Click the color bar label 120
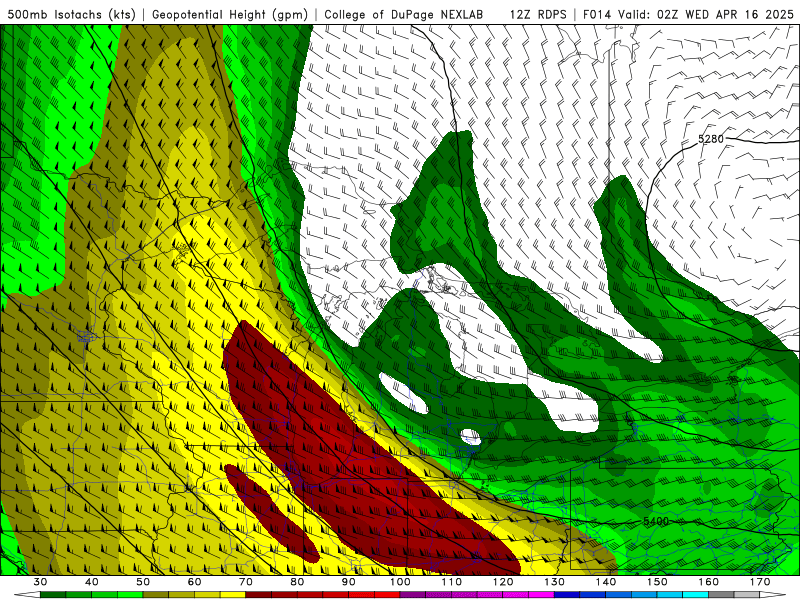The height and width of the screenshot is (600, 800). tap(503, 582)
